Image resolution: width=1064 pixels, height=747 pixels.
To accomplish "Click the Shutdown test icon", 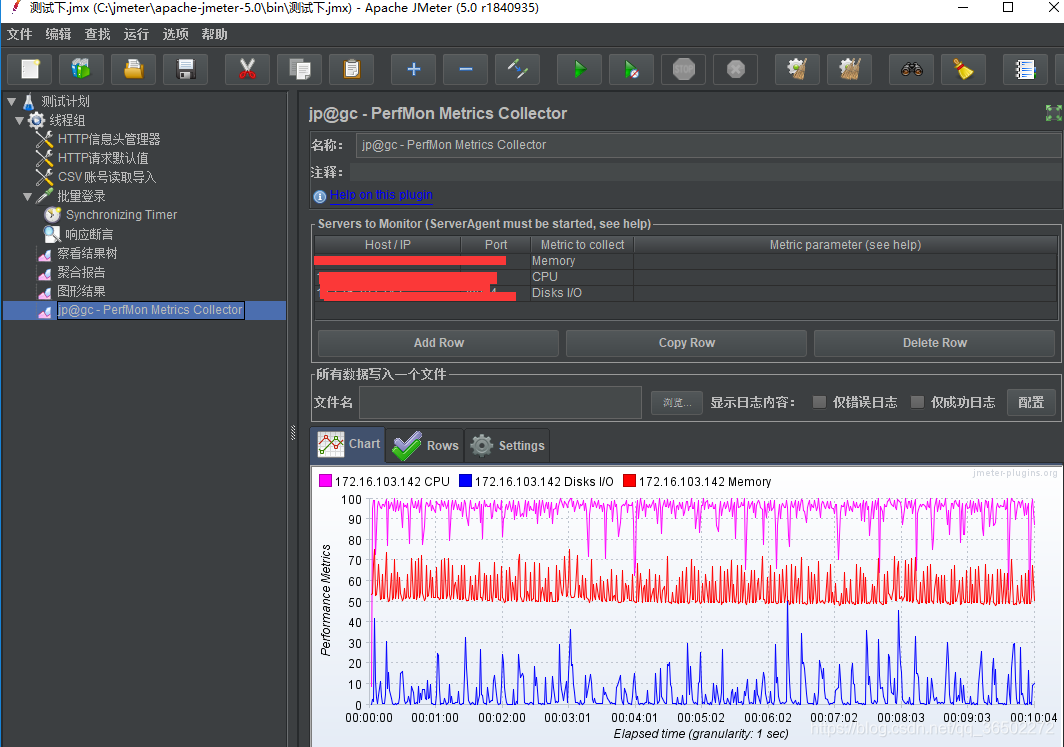I will [736, 69].
